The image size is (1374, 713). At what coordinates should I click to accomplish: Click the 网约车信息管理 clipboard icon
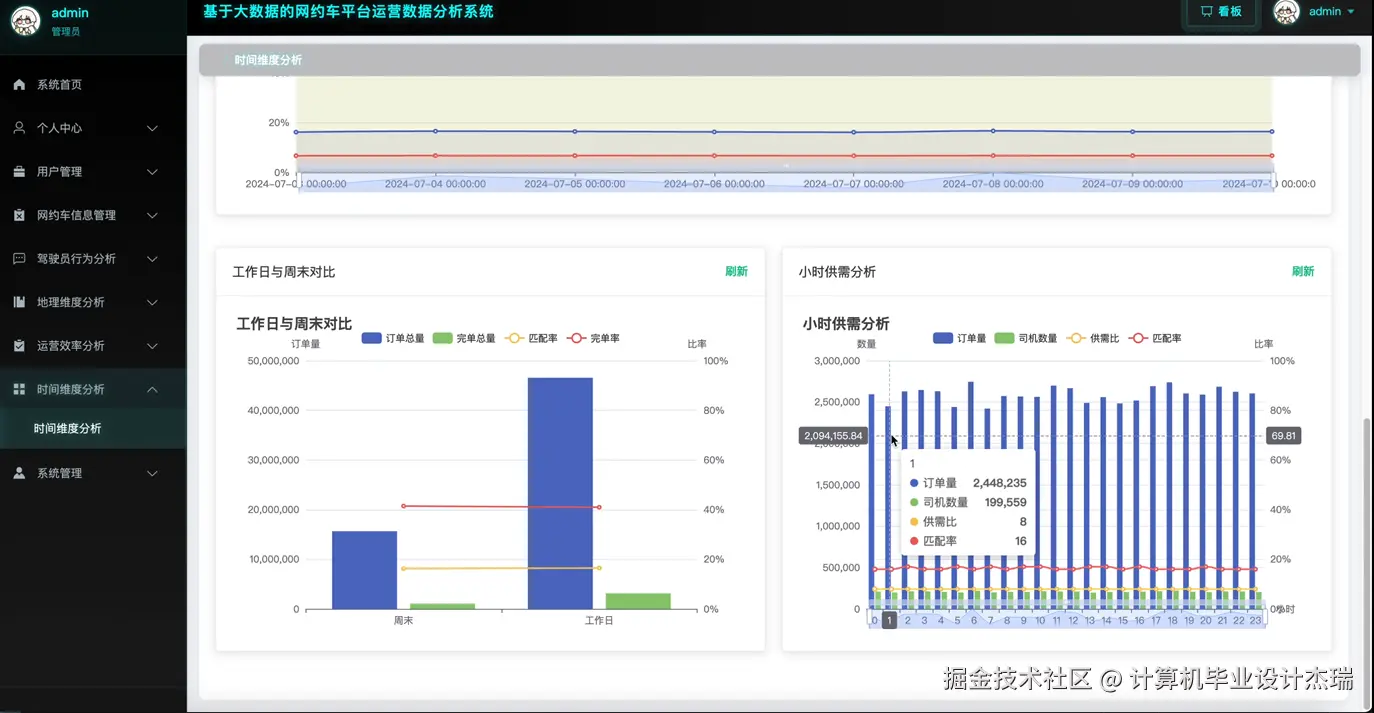pos(19,215)
